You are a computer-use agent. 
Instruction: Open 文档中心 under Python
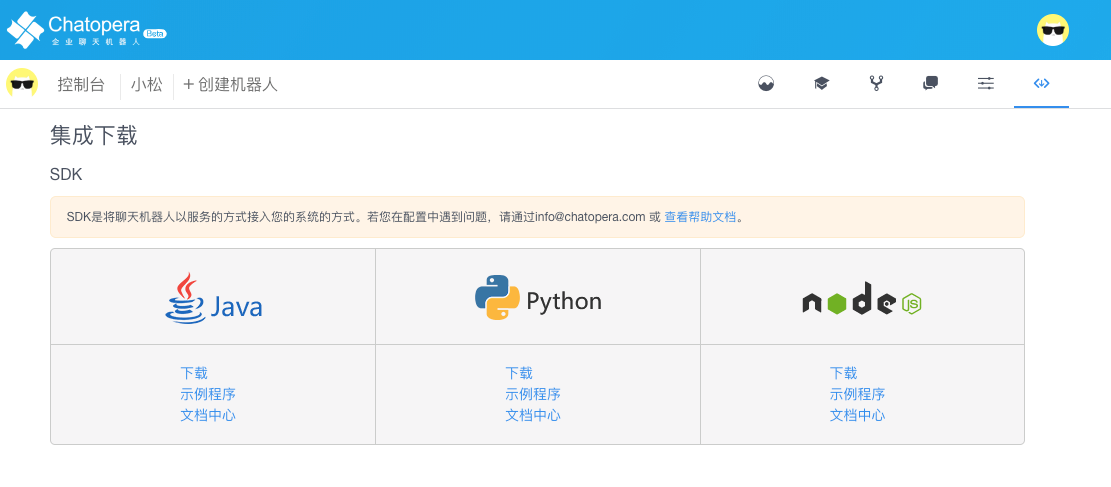(x=533, y=415)
